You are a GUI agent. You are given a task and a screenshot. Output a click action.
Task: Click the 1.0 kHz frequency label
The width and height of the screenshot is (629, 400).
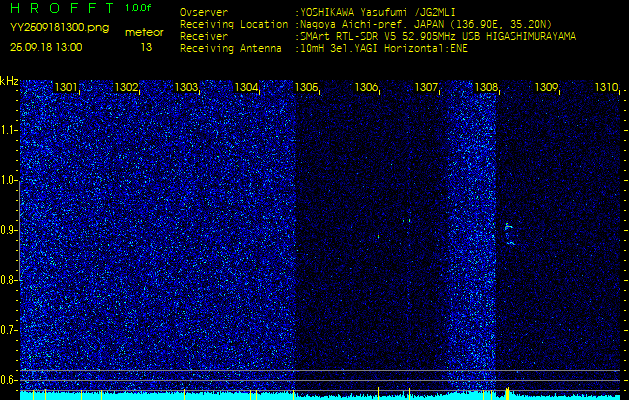coord(8,181)
